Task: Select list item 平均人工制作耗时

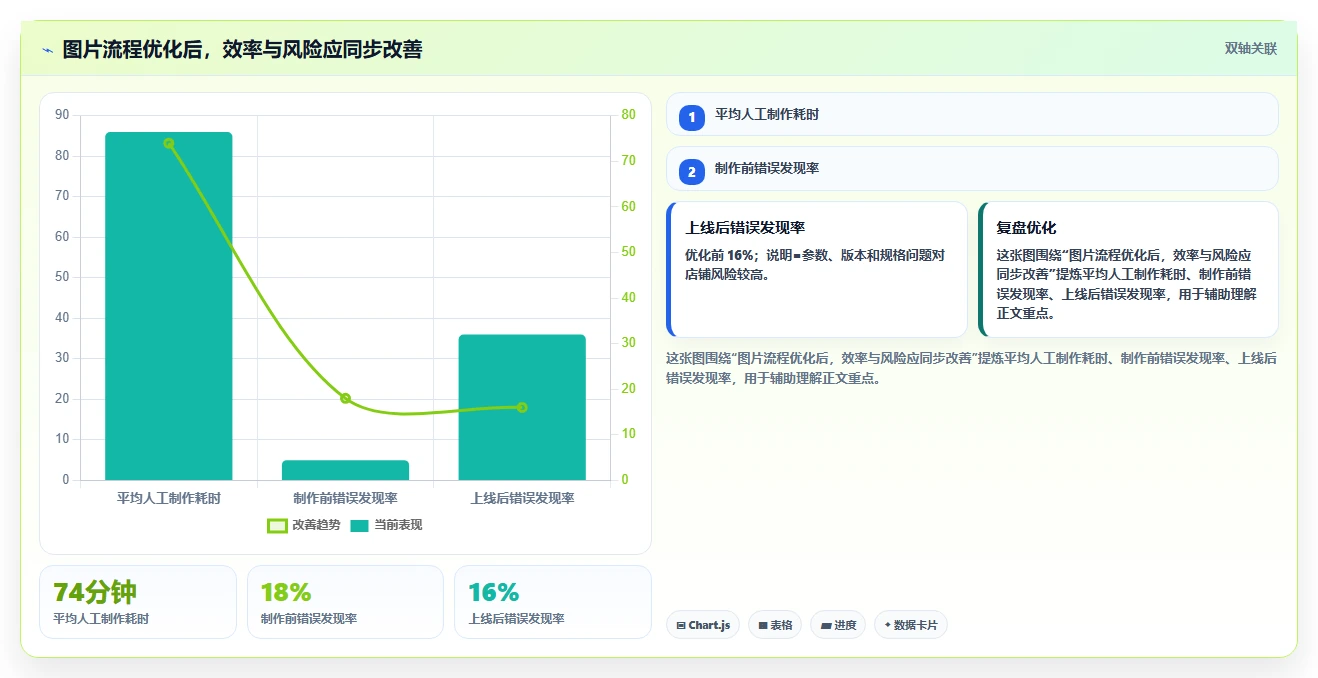Action: click(x=972, y=114)
